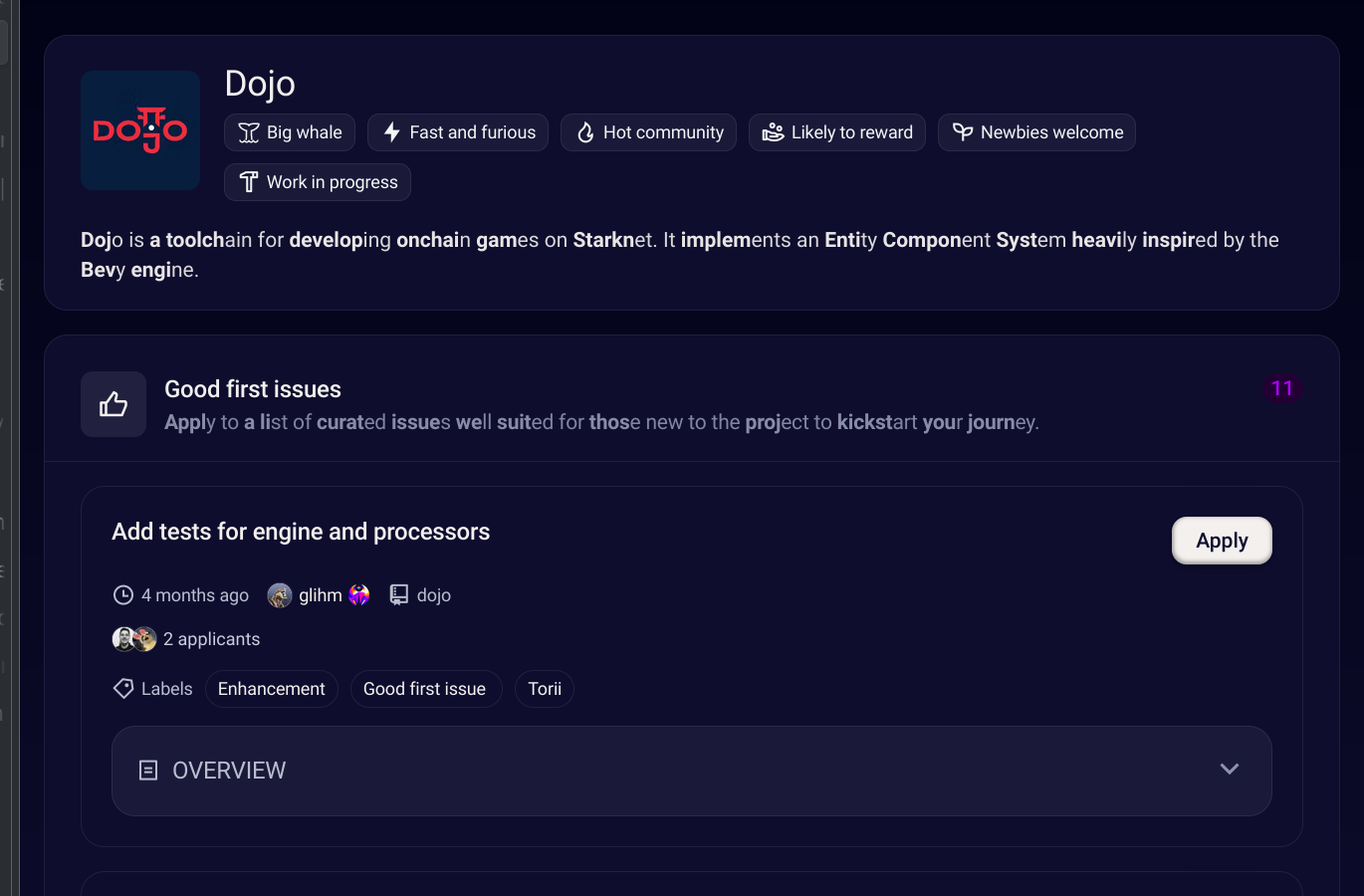View the 2 applicants avatars
The image size is (1364, 896).
pyautogui.click(x=134, y=639)
